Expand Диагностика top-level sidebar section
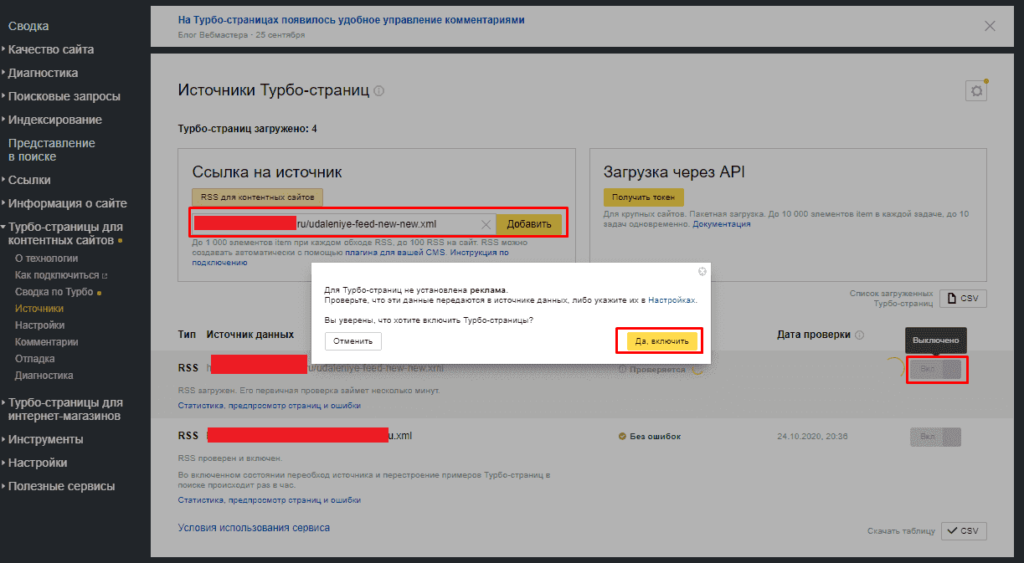This screenshot has height=563, width=1024. coord(42,73)
